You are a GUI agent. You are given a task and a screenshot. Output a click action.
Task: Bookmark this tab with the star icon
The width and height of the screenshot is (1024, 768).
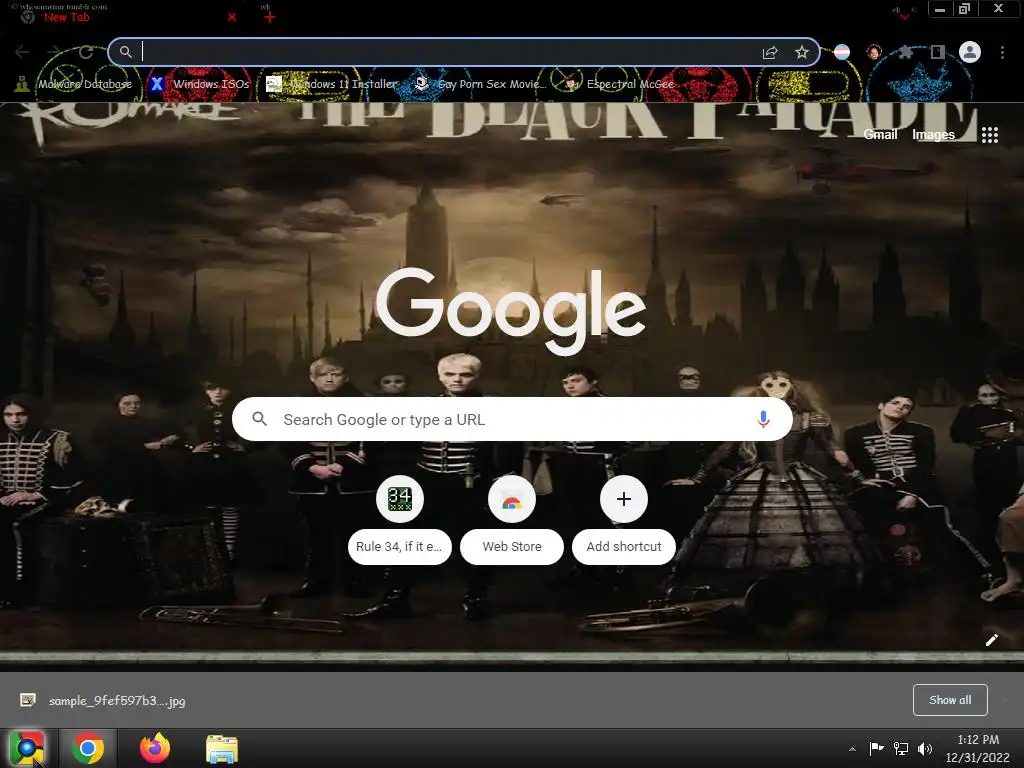pos(802,52)
